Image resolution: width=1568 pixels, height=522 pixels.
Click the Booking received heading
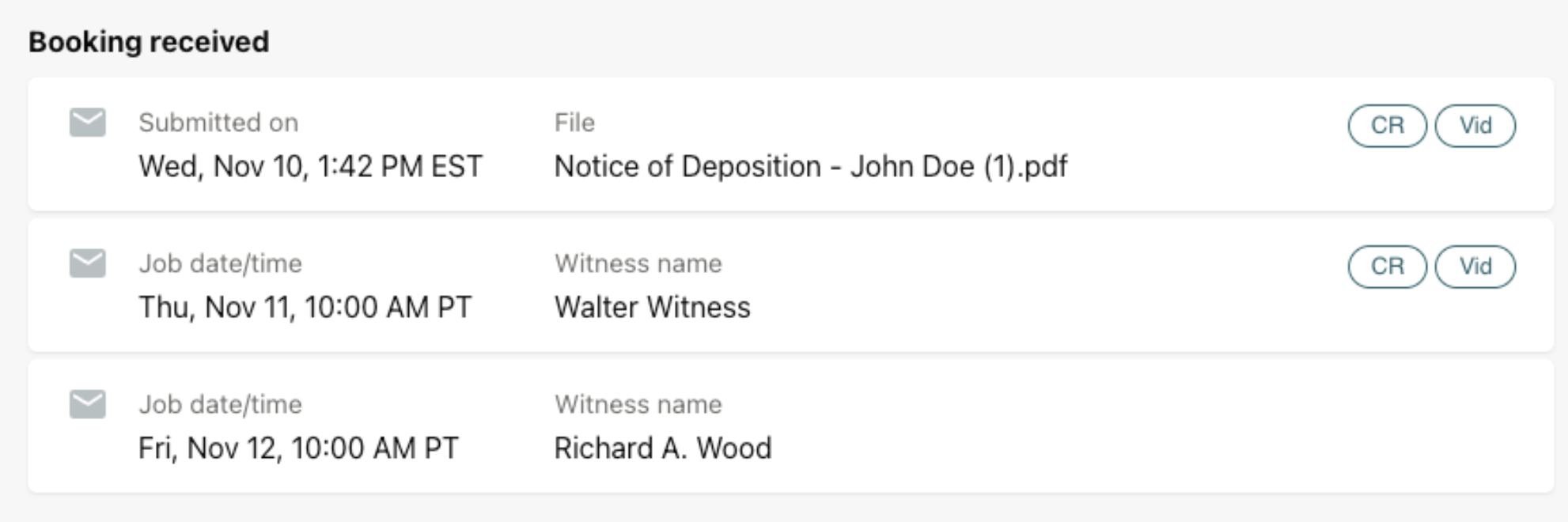pos(149,42)
